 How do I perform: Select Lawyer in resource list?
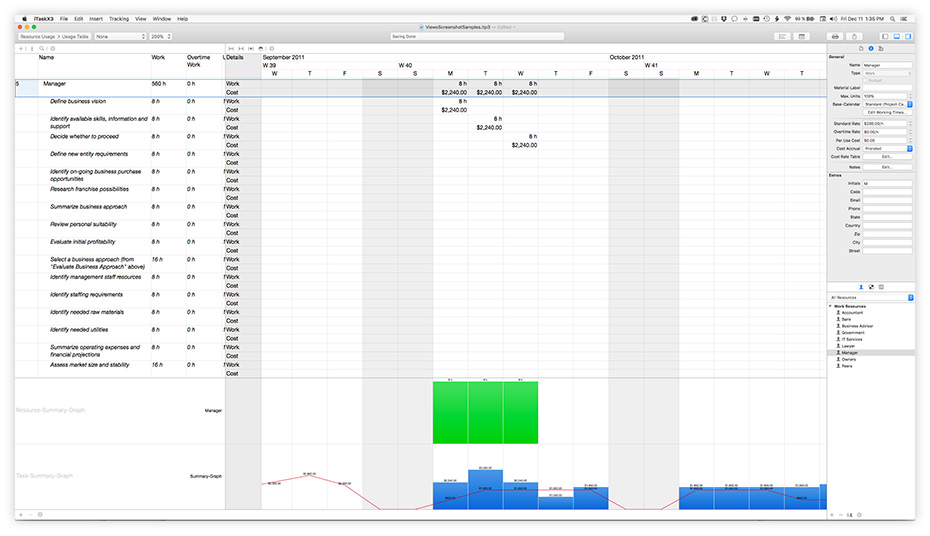(848, 346)
